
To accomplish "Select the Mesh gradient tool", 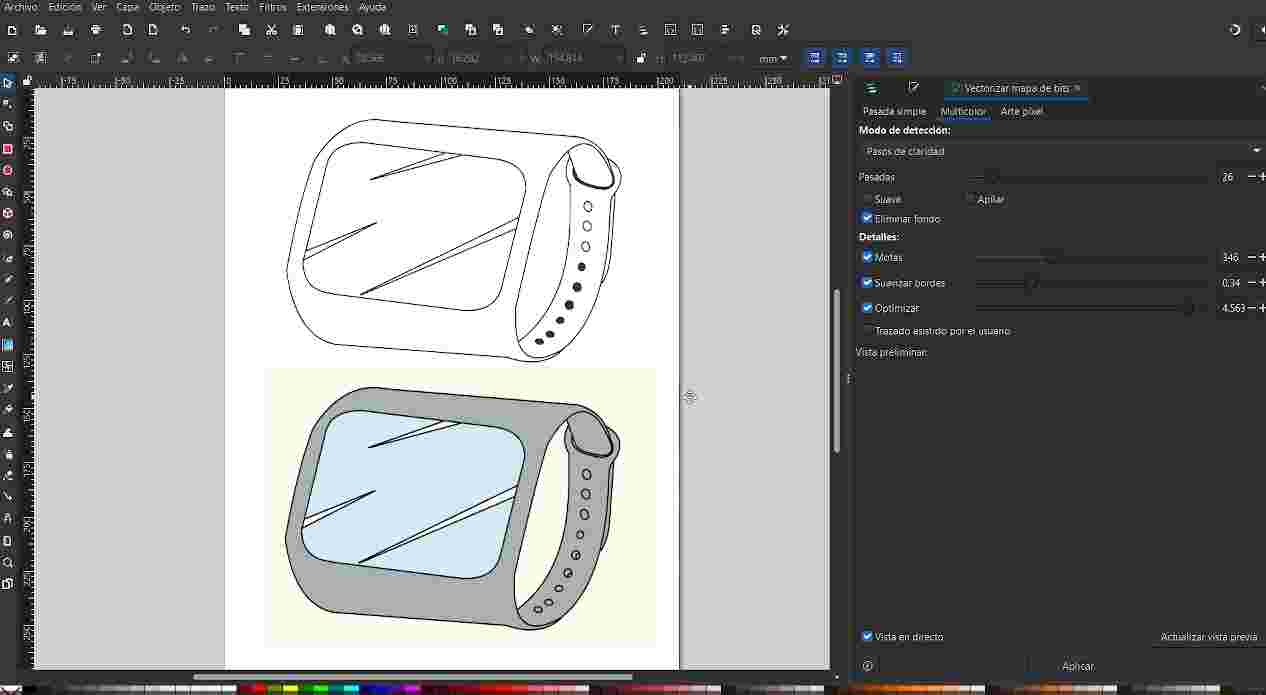I will click(x=8, y=366).
